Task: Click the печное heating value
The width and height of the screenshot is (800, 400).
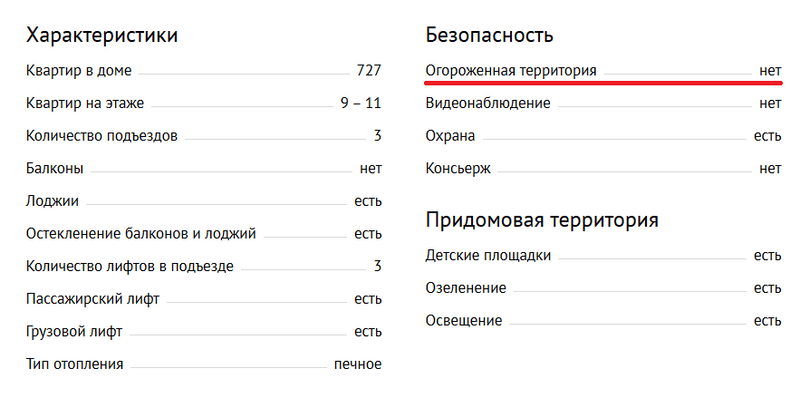Action: click(357, 364)
